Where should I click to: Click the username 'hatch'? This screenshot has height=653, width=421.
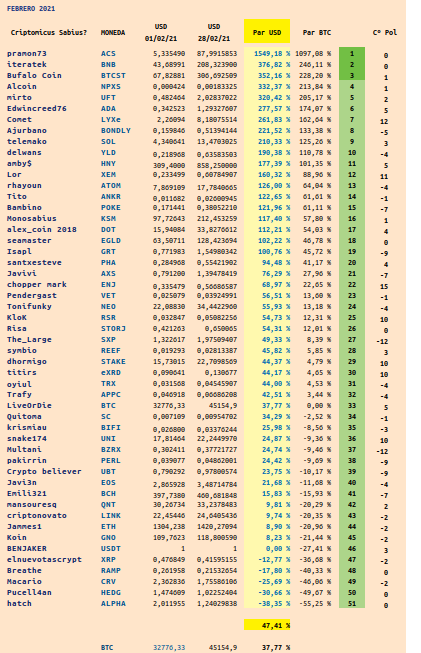pyautogui.click(x=19, y=603)
